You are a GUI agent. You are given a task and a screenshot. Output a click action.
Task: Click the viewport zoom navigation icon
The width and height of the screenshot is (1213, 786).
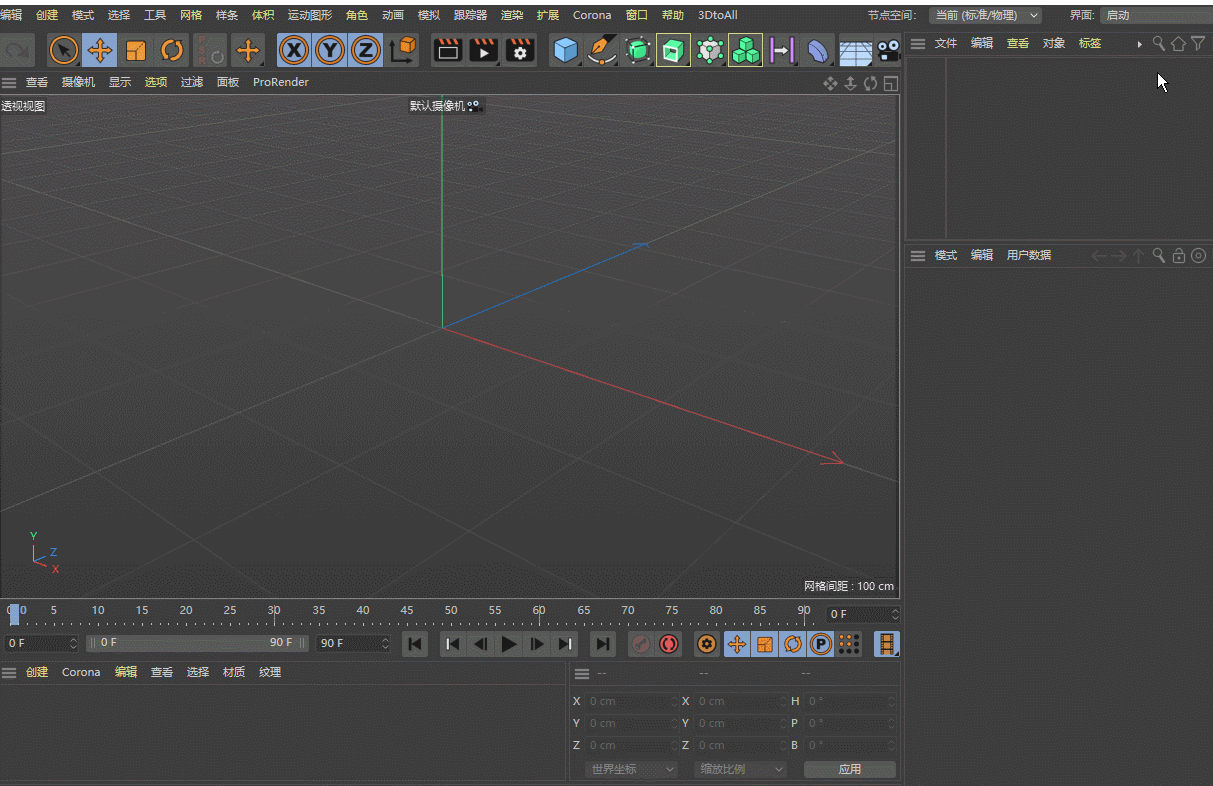click(851, 83)
